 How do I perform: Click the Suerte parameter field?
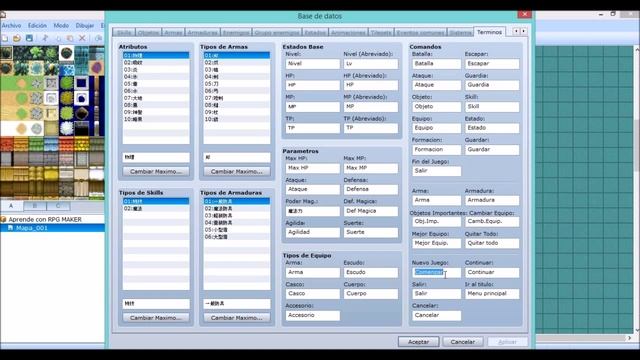371,232
